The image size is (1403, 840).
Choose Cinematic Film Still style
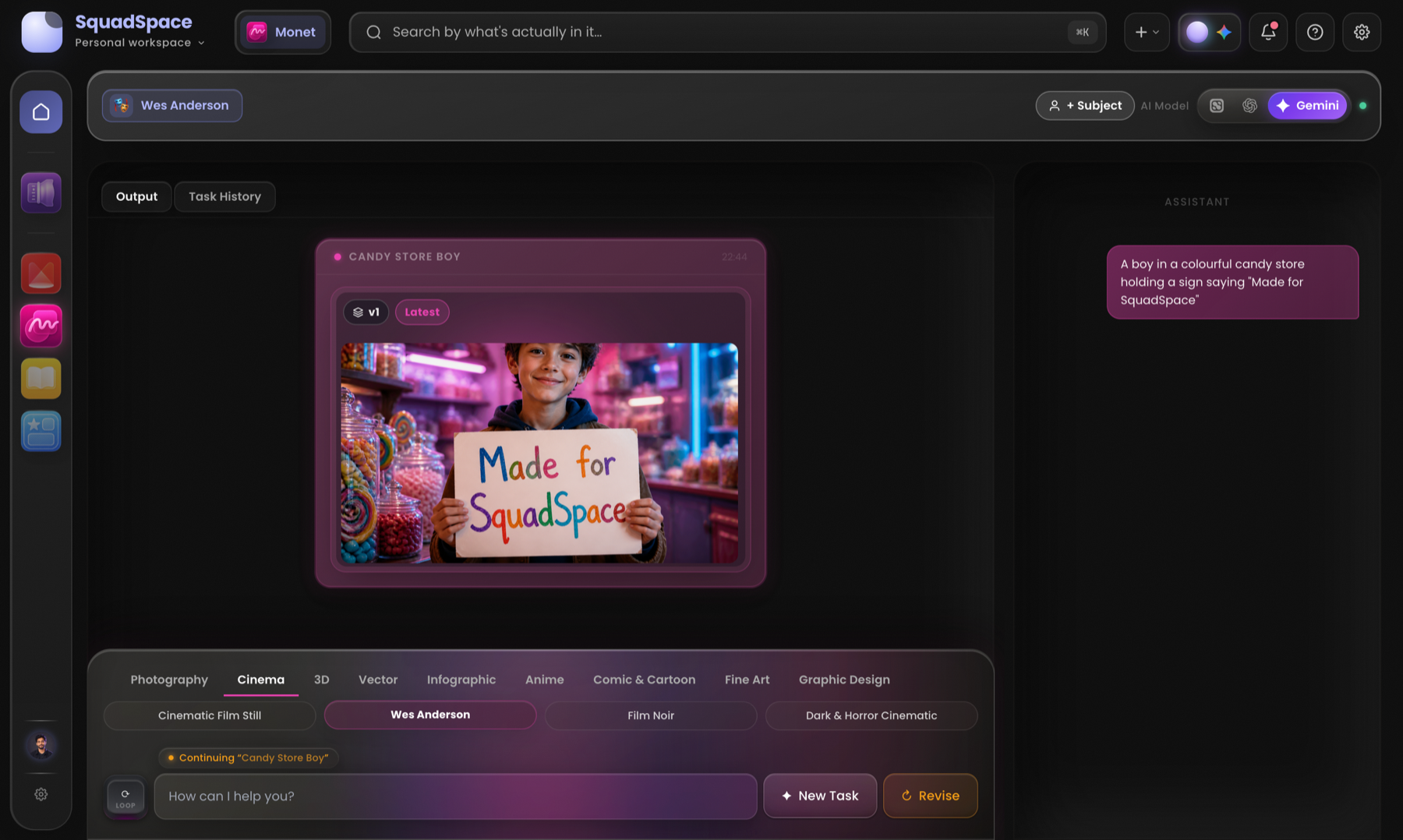coord(210,715)
